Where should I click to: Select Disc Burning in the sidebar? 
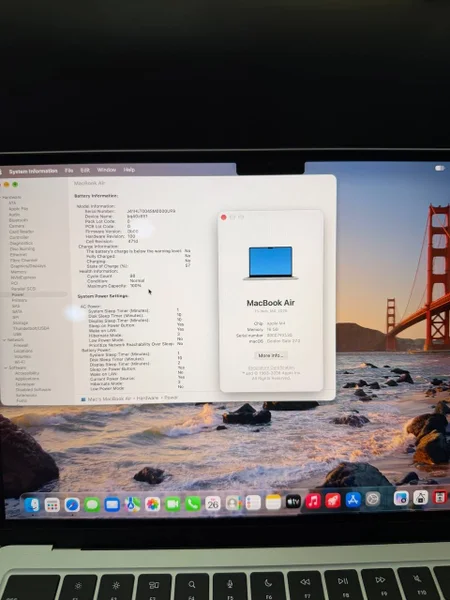click(22, 249)
